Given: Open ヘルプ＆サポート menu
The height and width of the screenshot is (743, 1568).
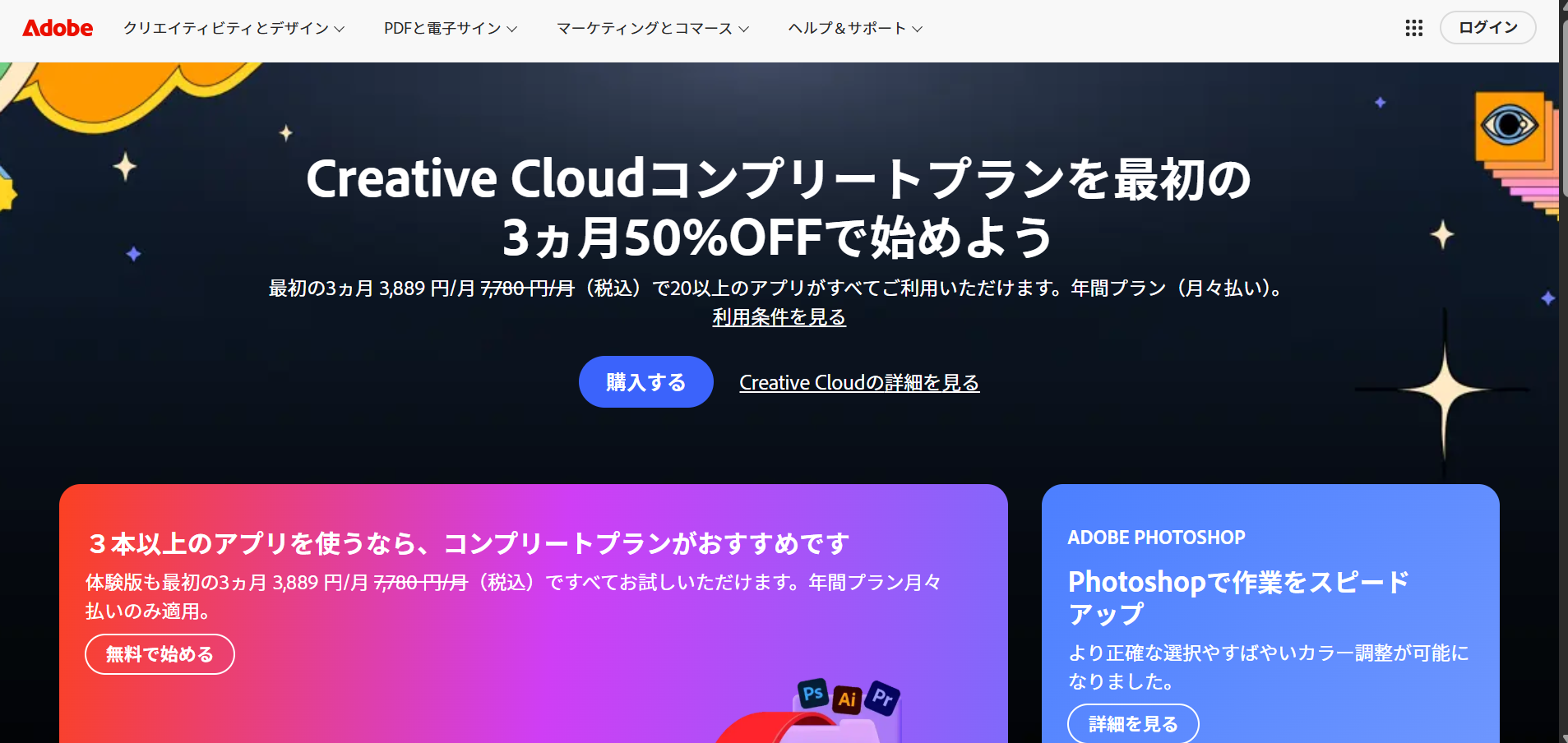Looking at the screenshot, I should tap(855, 28).
